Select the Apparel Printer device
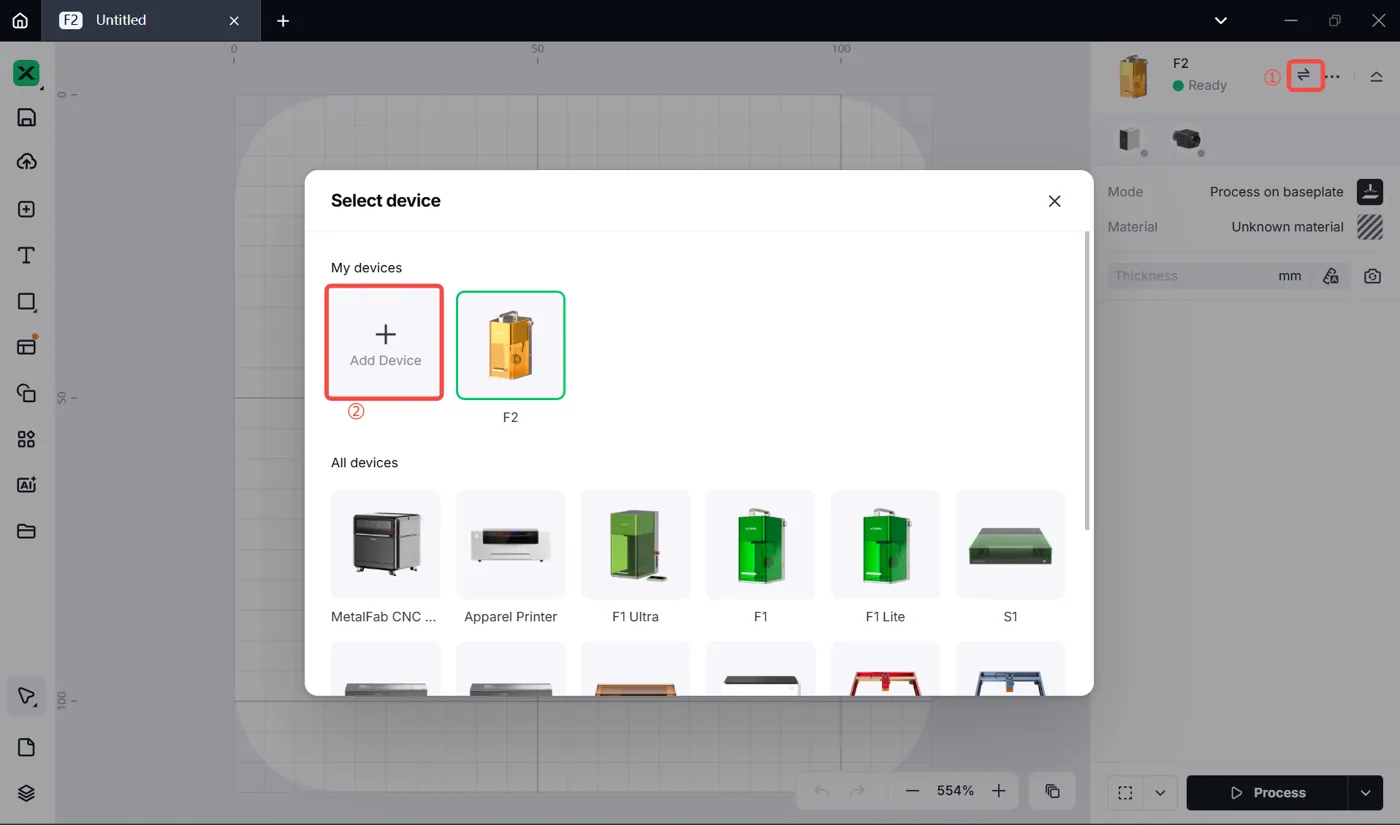 [511, 545]
